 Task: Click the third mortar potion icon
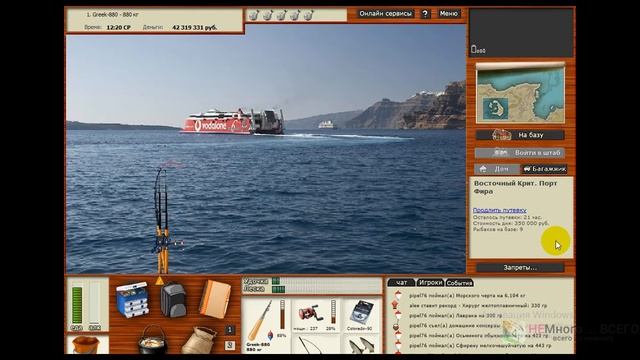pyautogui.click(x=281, y=16)
